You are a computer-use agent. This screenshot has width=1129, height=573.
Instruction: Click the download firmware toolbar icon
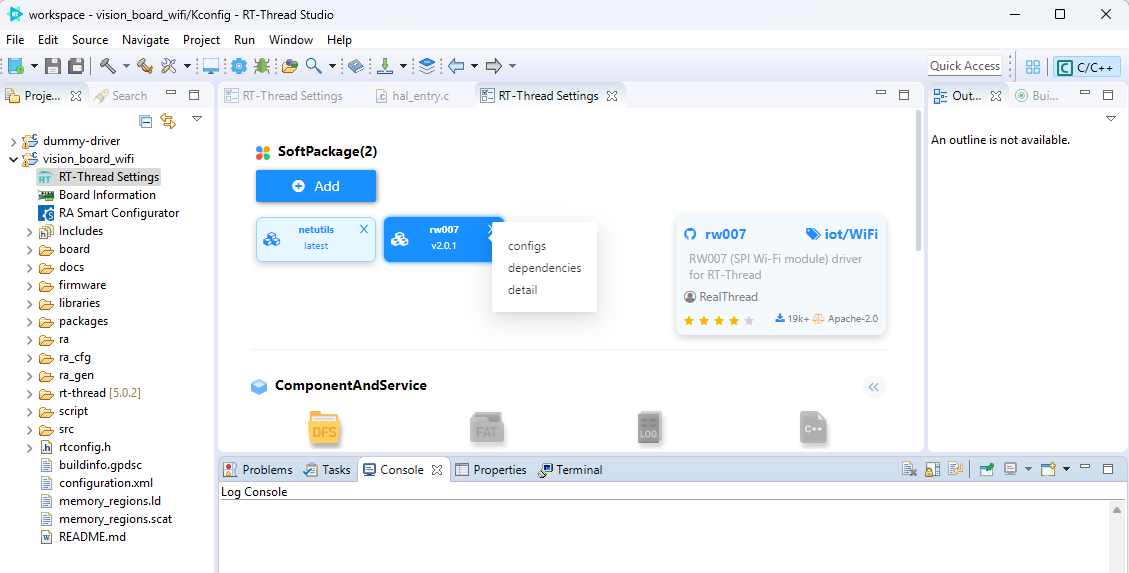[385, 66]
